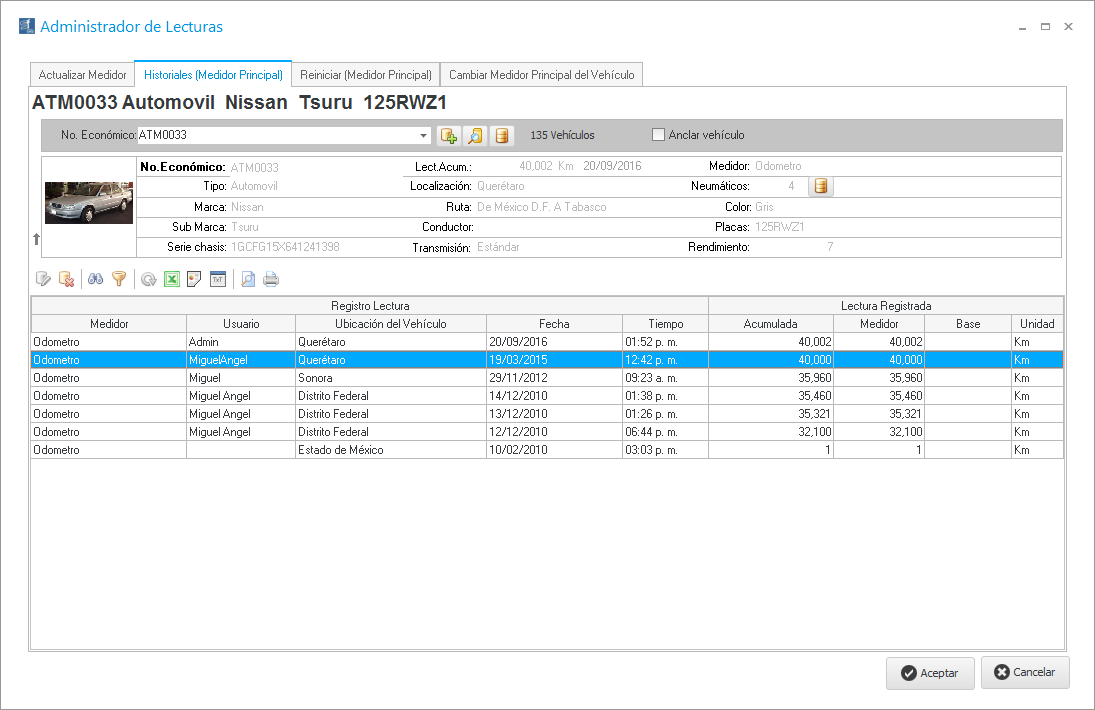Export the table with the Excel icon
1095x710 pixels.
[x=172, y=280]
